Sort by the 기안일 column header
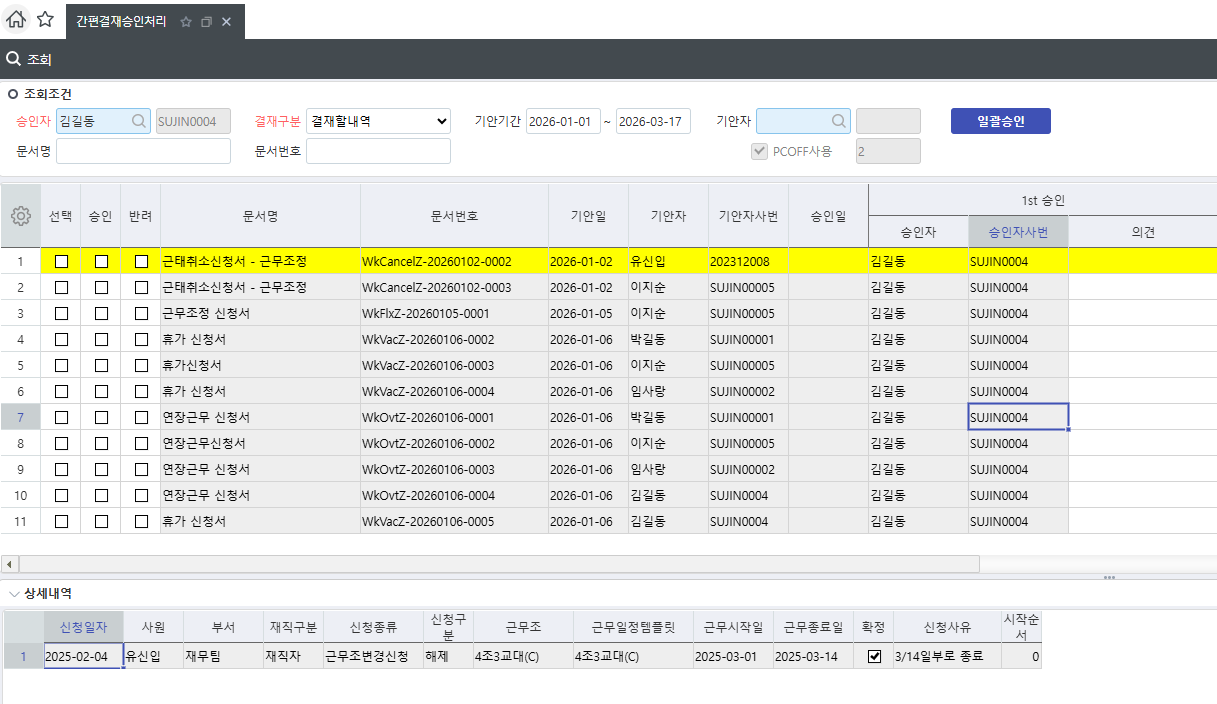The height and width of the screenshot is (704, 1217). pos(588,215)
